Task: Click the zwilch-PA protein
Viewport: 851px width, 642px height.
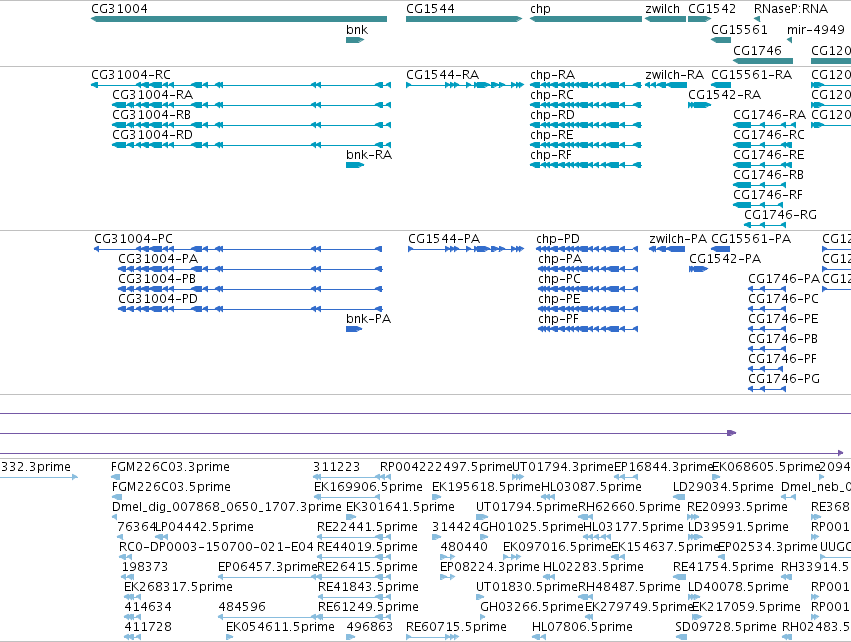Action: [667, 249]
